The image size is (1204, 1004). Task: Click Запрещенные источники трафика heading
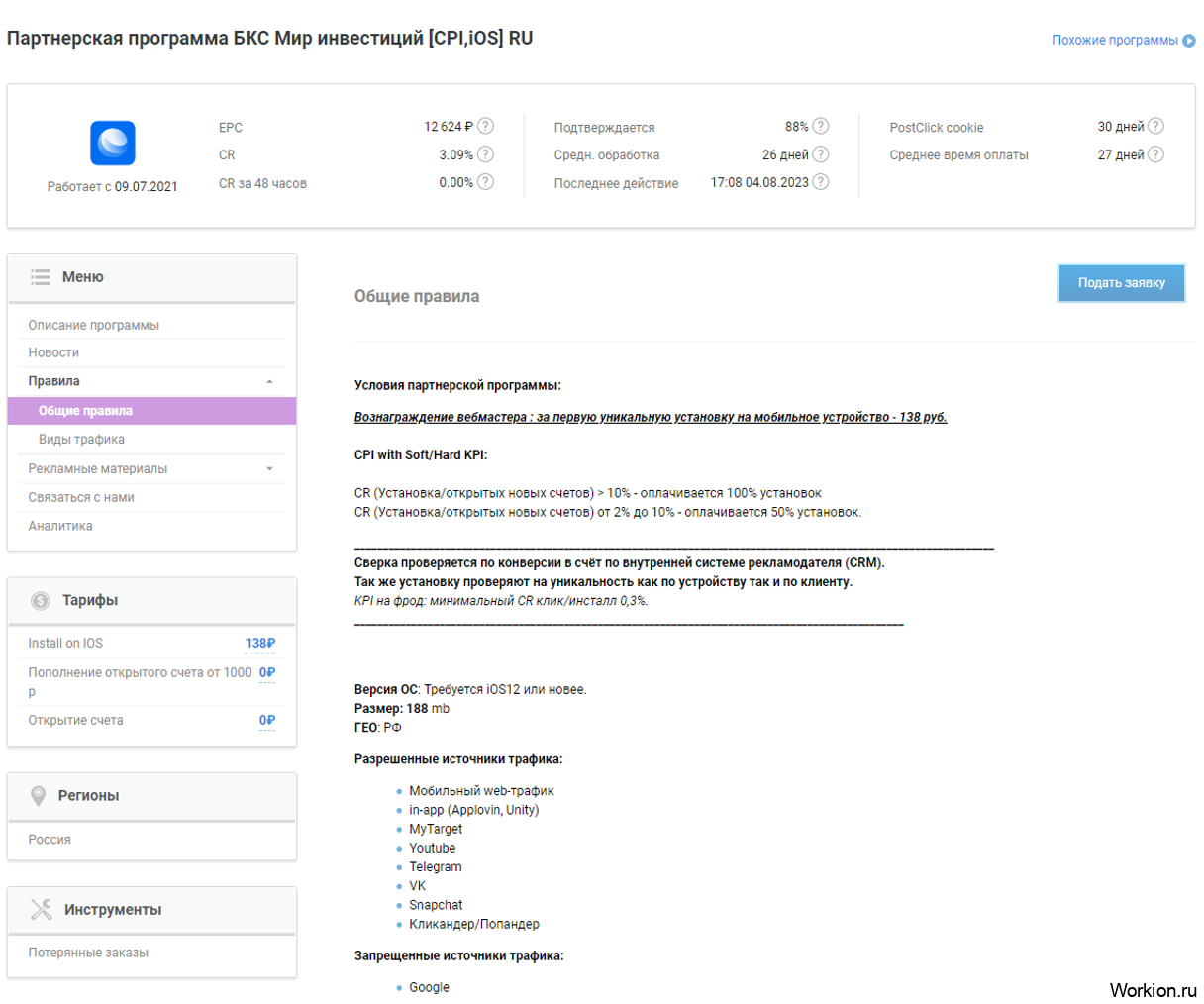[459, 955]
